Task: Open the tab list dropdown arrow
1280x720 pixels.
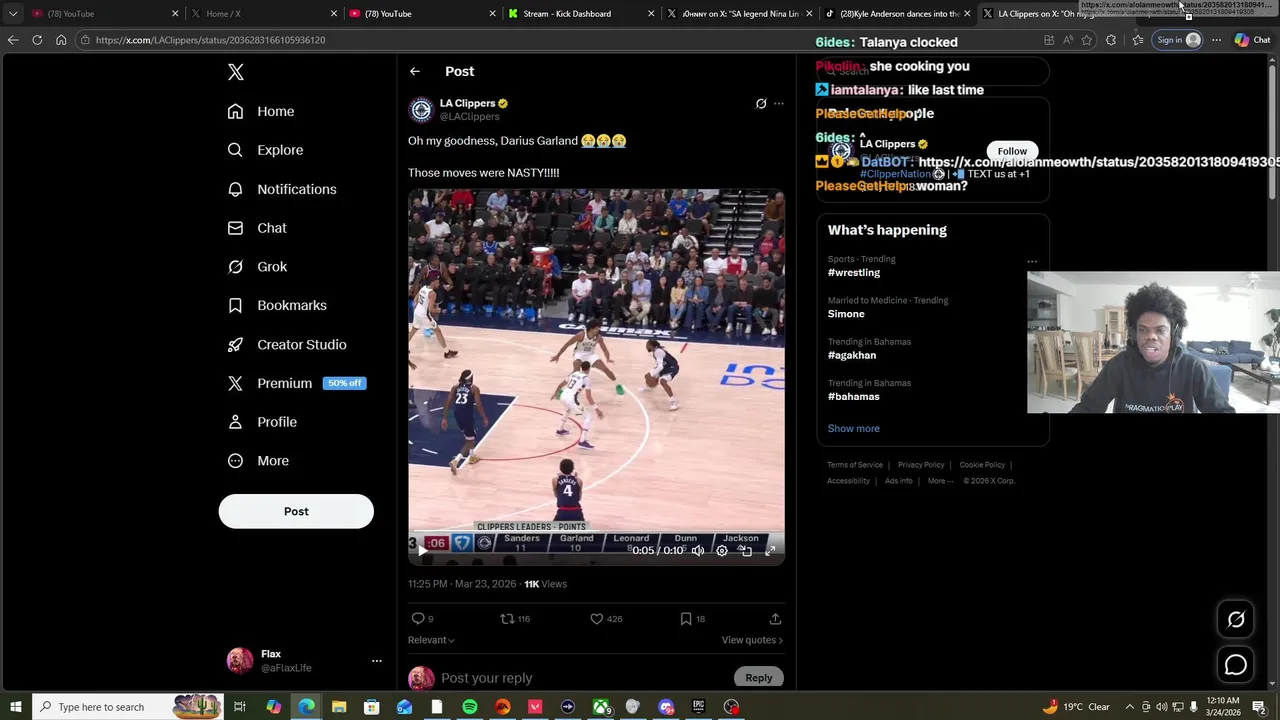Action: click(x=13, y=14)
